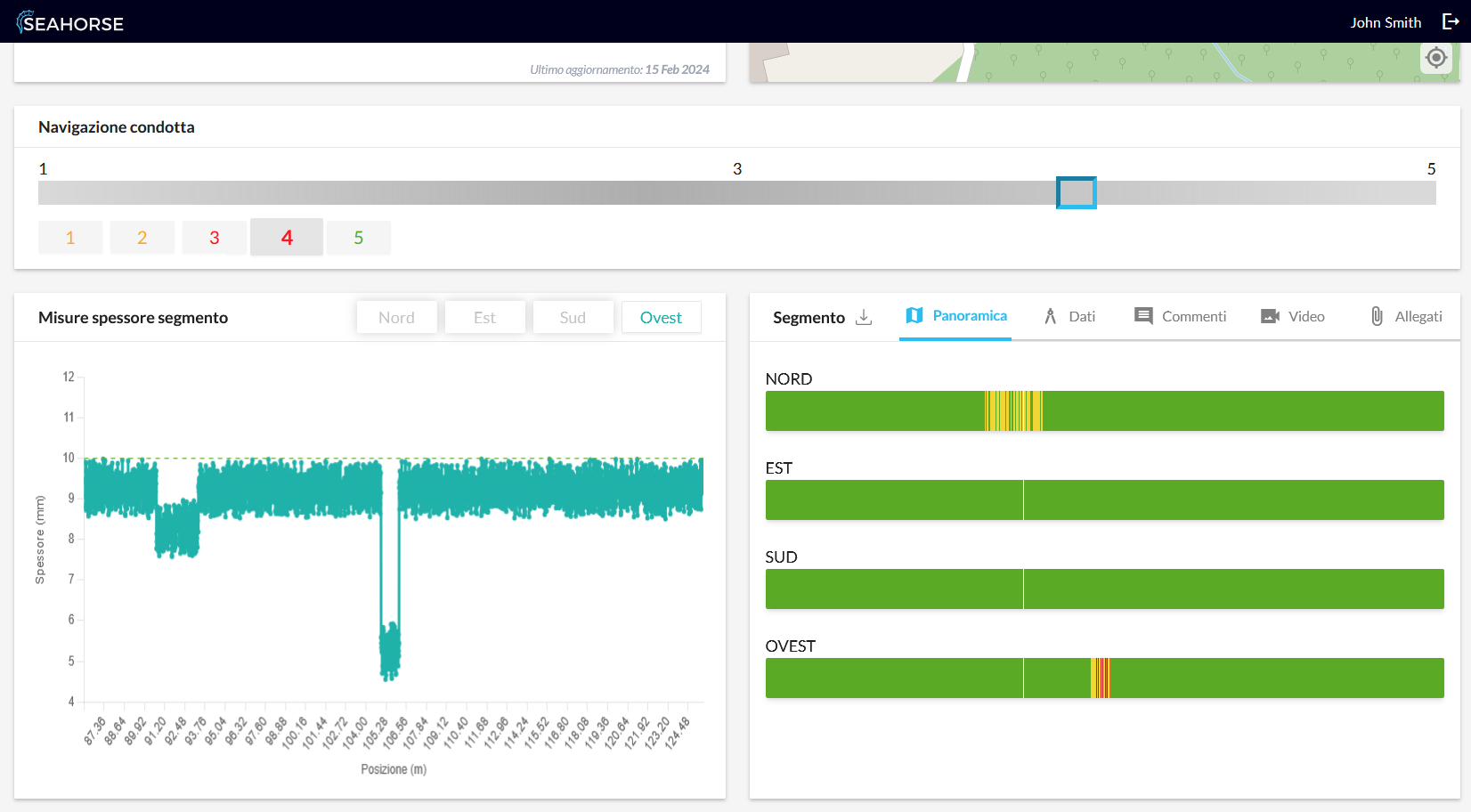Click the logout icon next to John Smith
The width and height of the screenshot is (1471, 812).
point(1451,22)
